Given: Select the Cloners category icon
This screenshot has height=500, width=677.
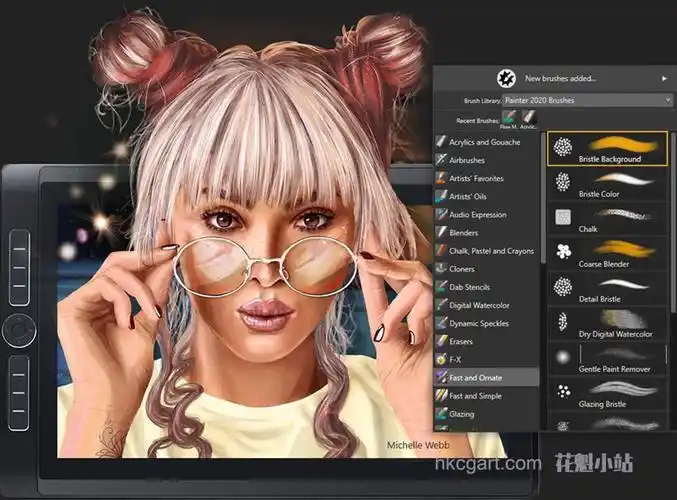Looking at the screenshot, I should click(440, 269).
